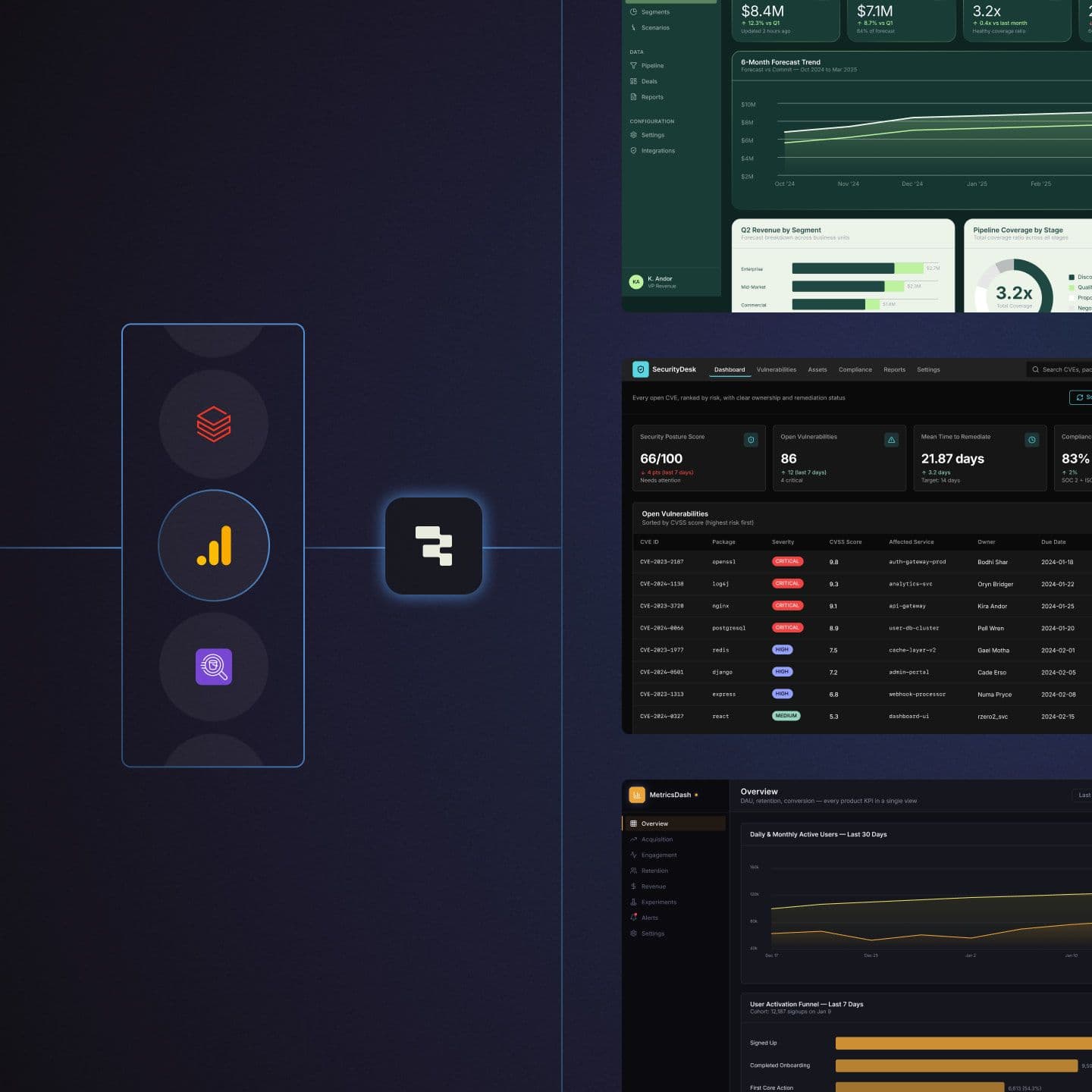Click the Severity column header
1092x1092 pixels.
pos(783,542)
